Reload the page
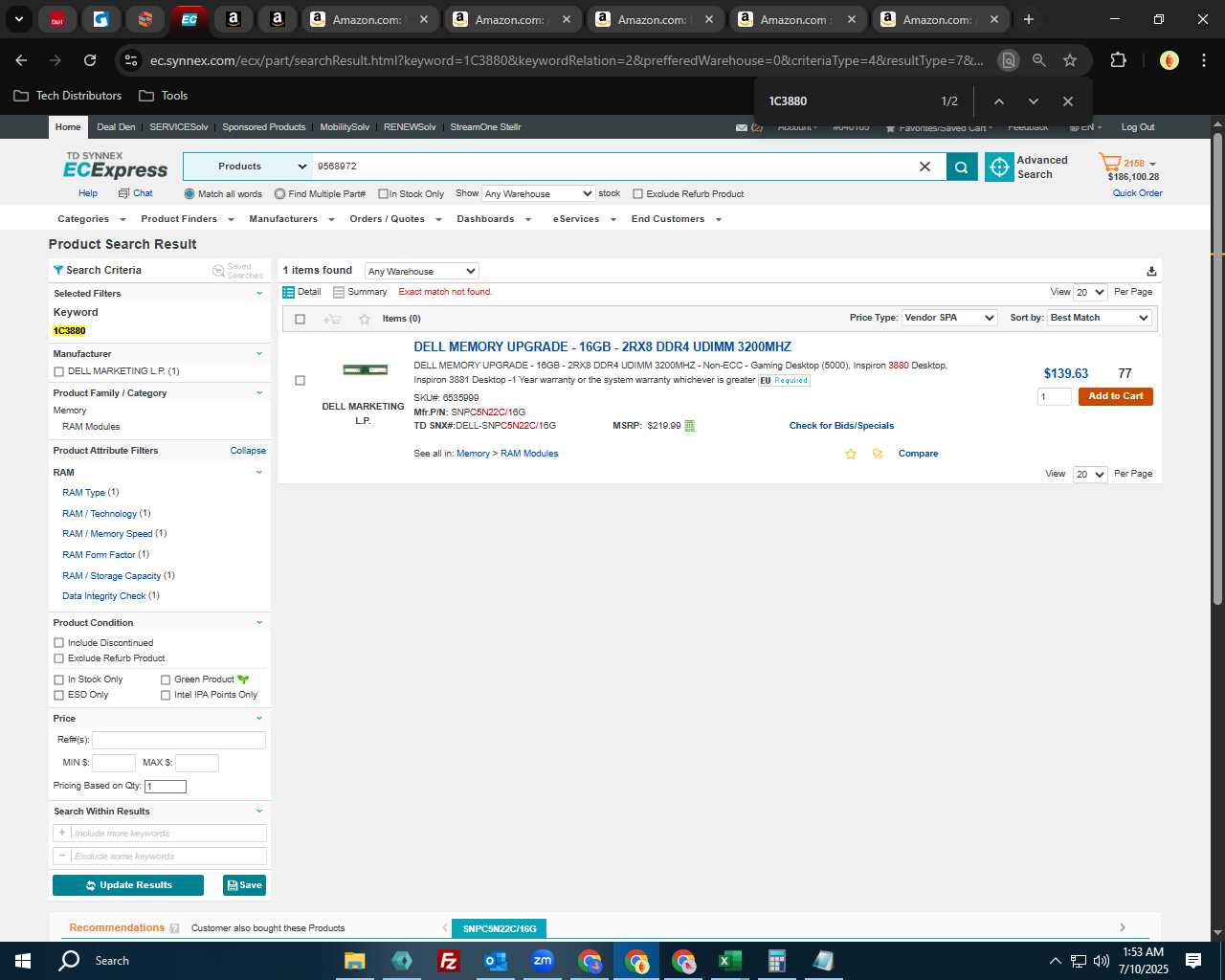Screen dimensions: 1225x980 pos(90,60)
